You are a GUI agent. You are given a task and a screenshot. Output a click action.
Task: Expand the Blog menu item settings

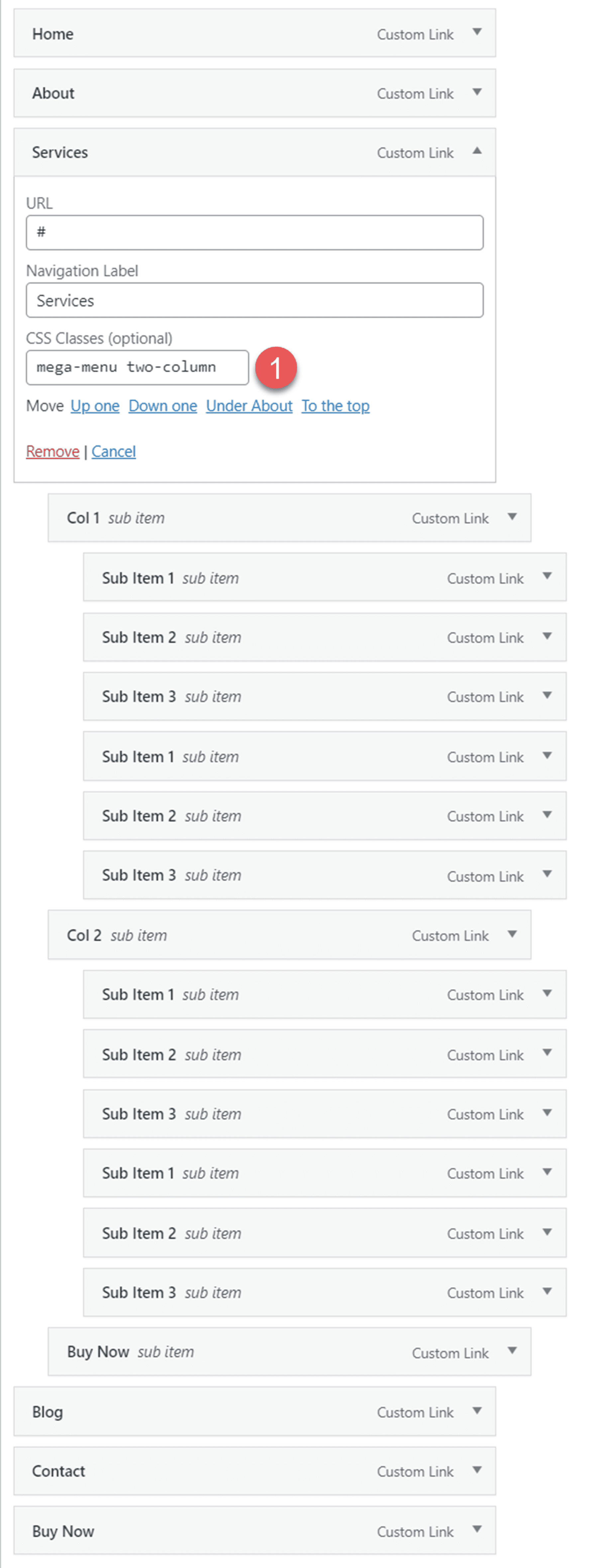pos(477,1412)
